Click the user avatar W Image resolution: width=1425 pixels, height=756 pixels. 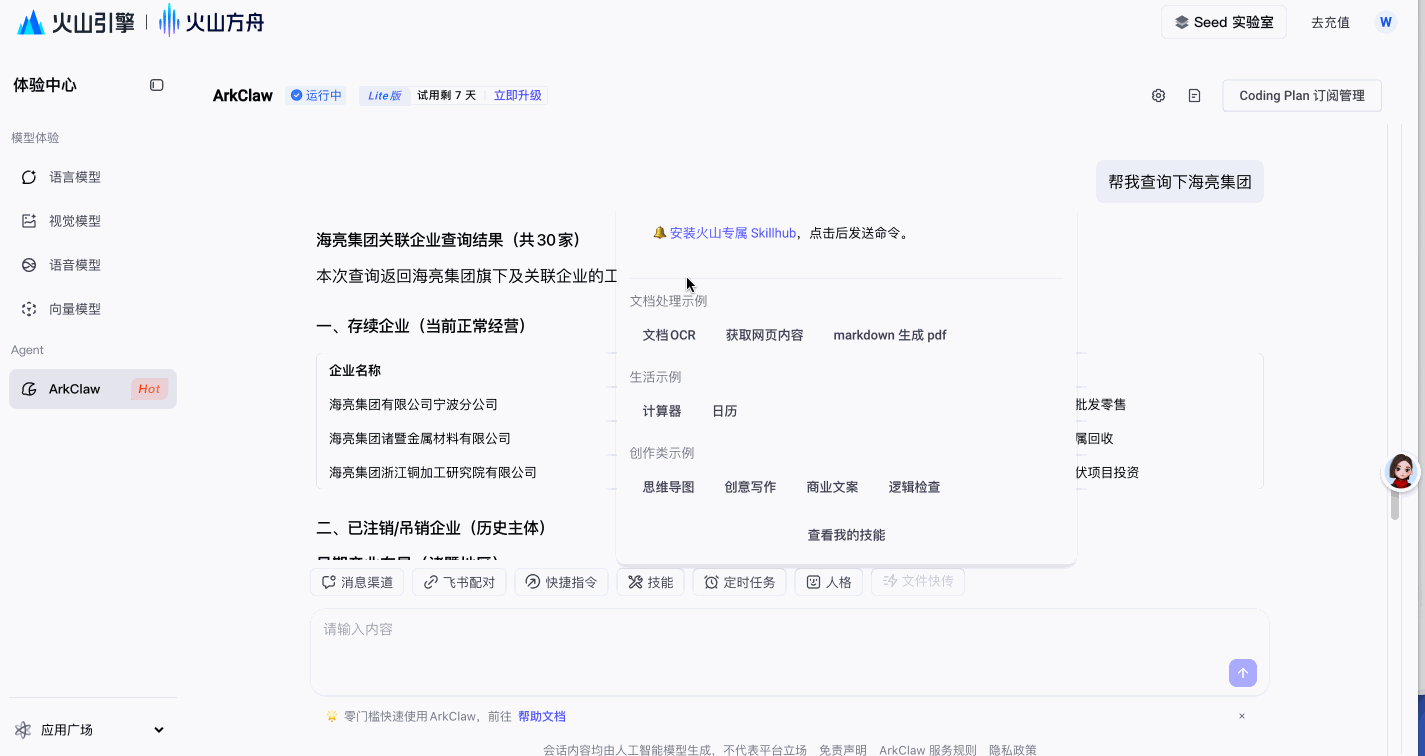[1385, 22]
